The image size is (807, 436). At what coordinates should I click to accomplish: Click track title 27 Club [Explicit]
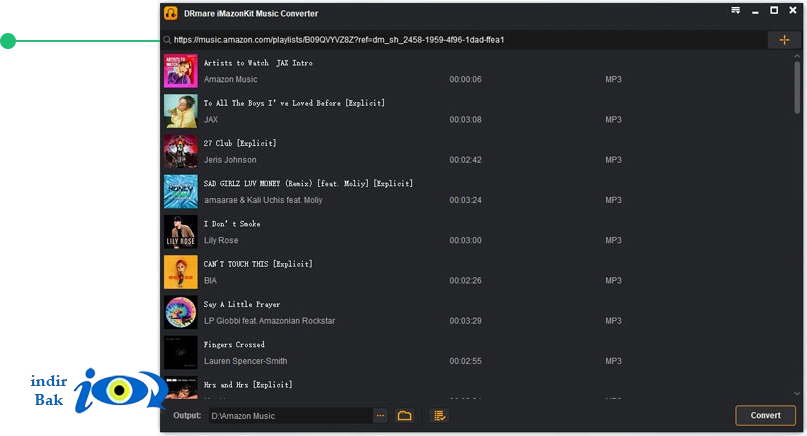[x=240, y=143]
